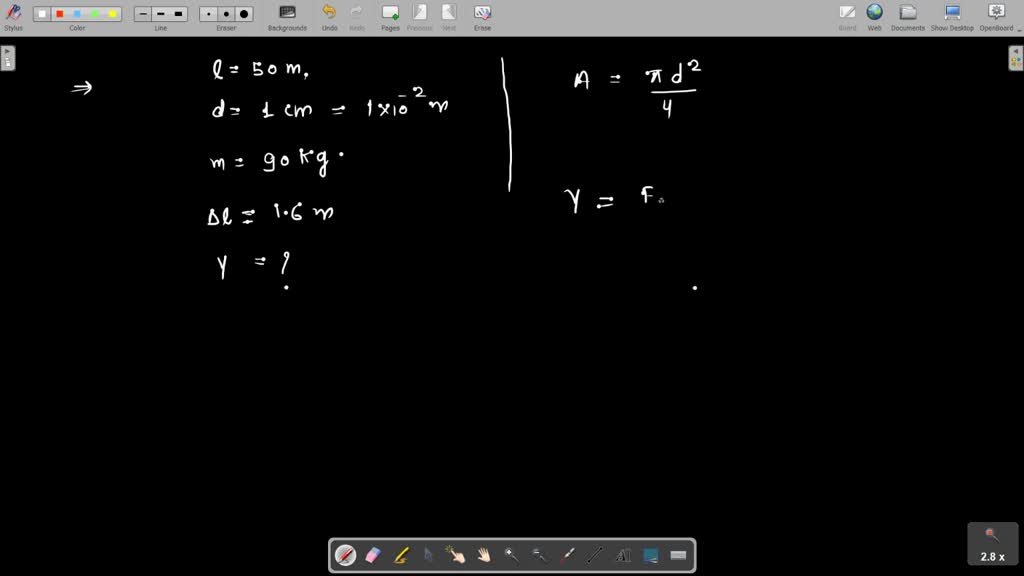Choose the medium eraser size
Image resolution: width=1024 pixels, height=576 pixels.
coord(227,14)
